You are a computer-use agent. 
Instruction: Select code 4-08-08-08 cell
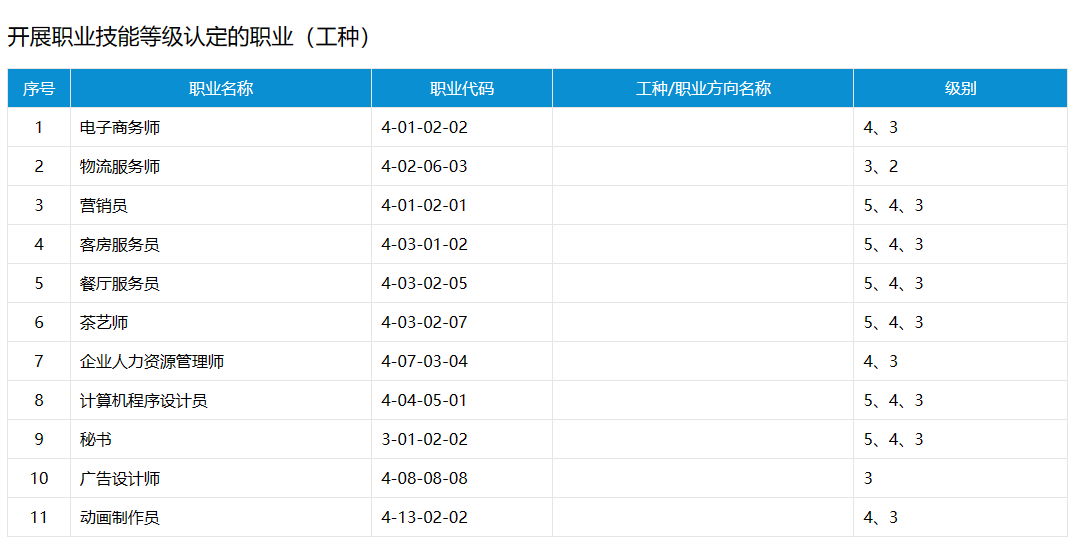coord(462,478)
